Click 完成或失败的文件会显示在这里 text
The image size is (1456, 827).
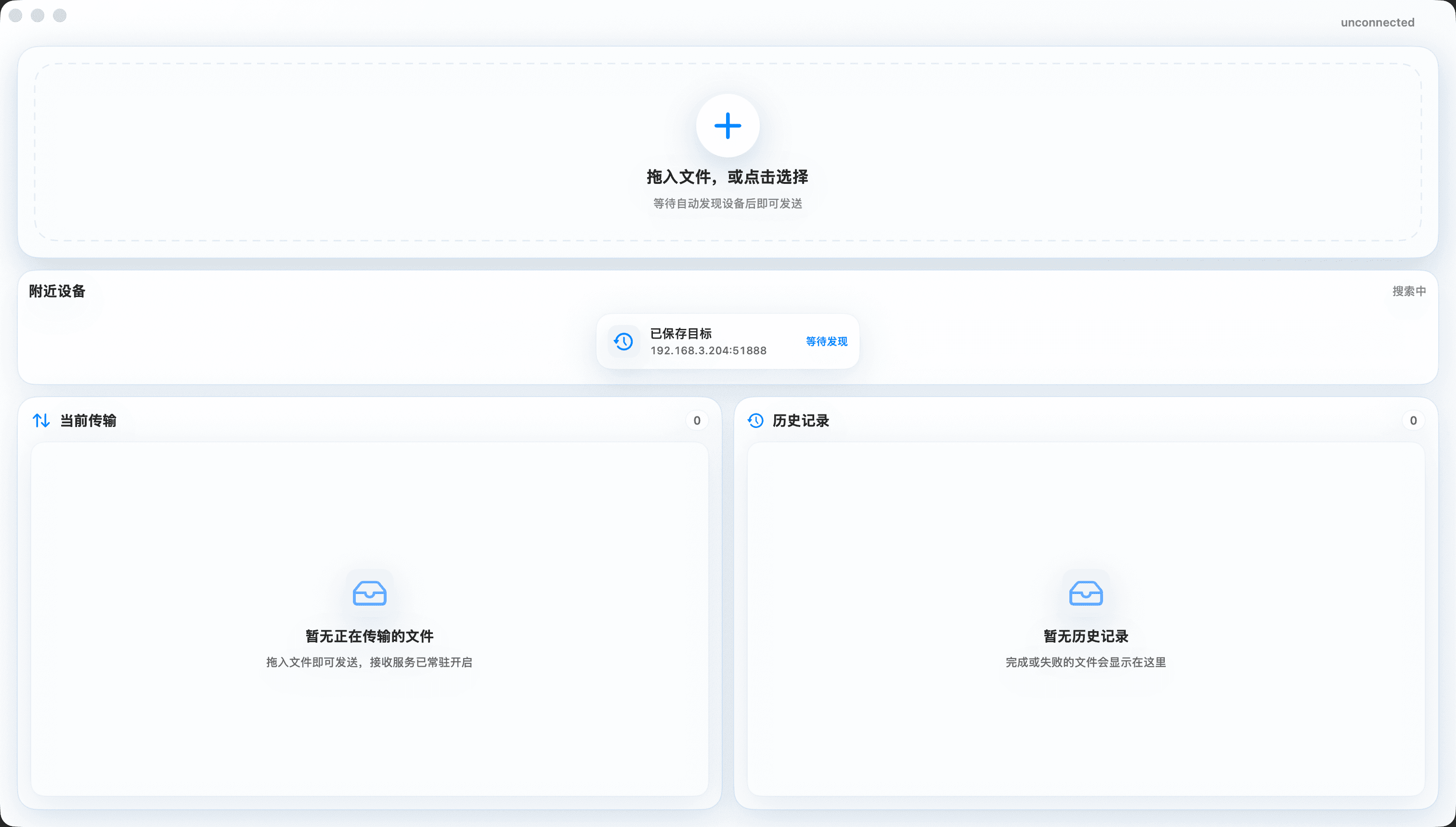tap(1086, 662)
